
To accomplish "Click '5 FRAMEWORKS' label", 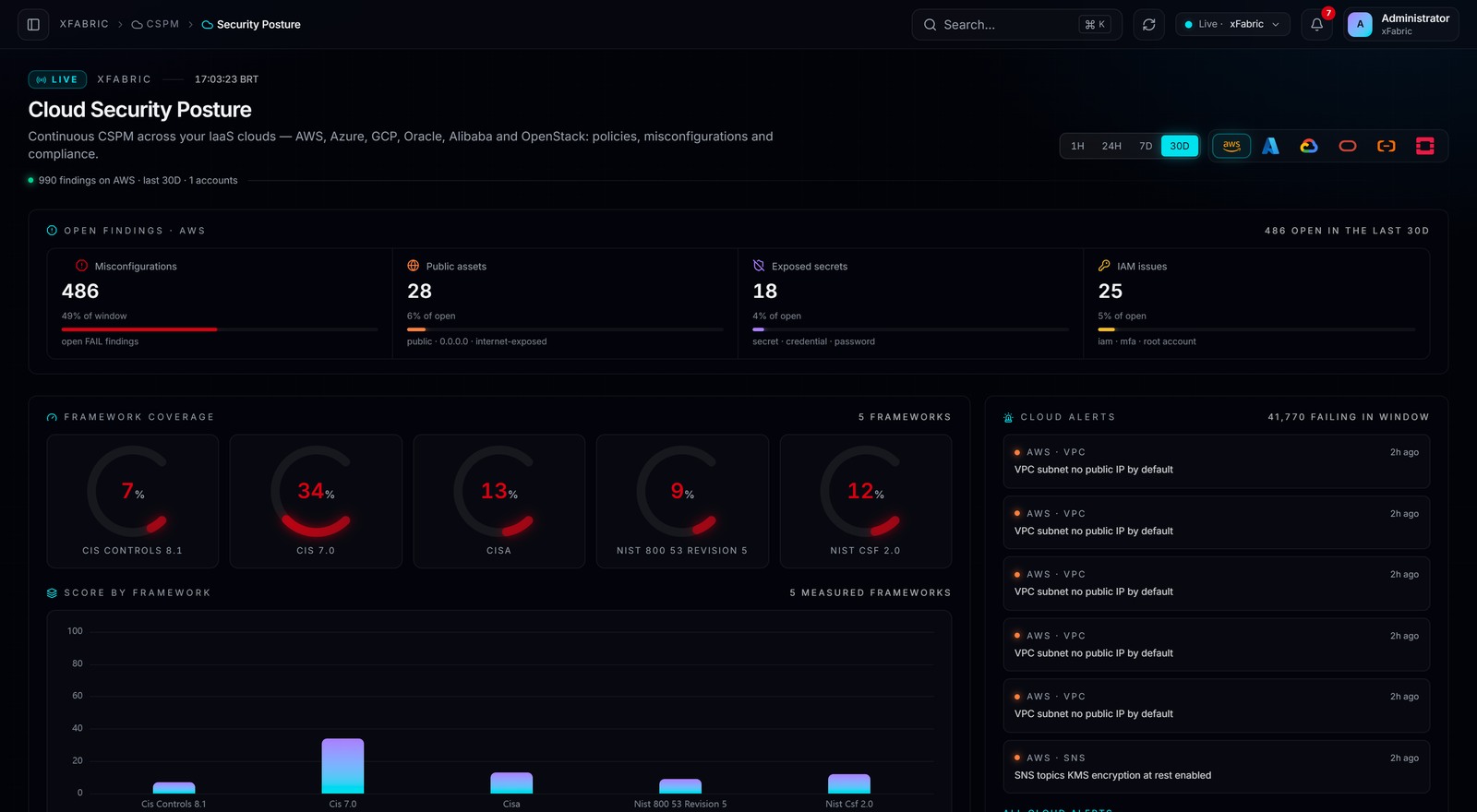I will tap(905, 417).
